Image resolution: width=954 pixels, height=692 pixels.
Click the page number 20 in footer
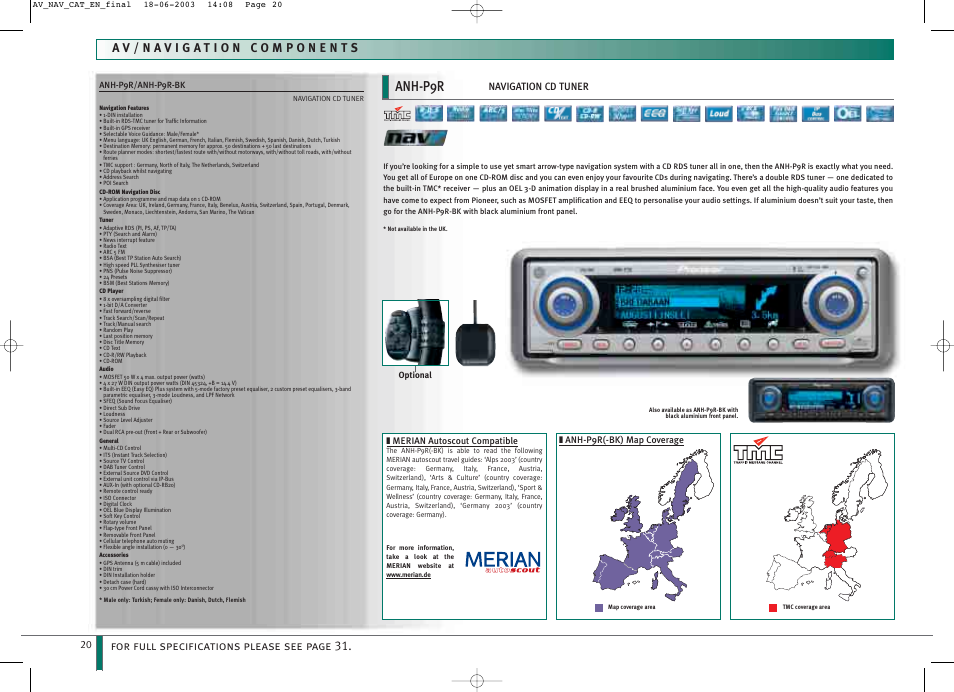pos(86,645)
